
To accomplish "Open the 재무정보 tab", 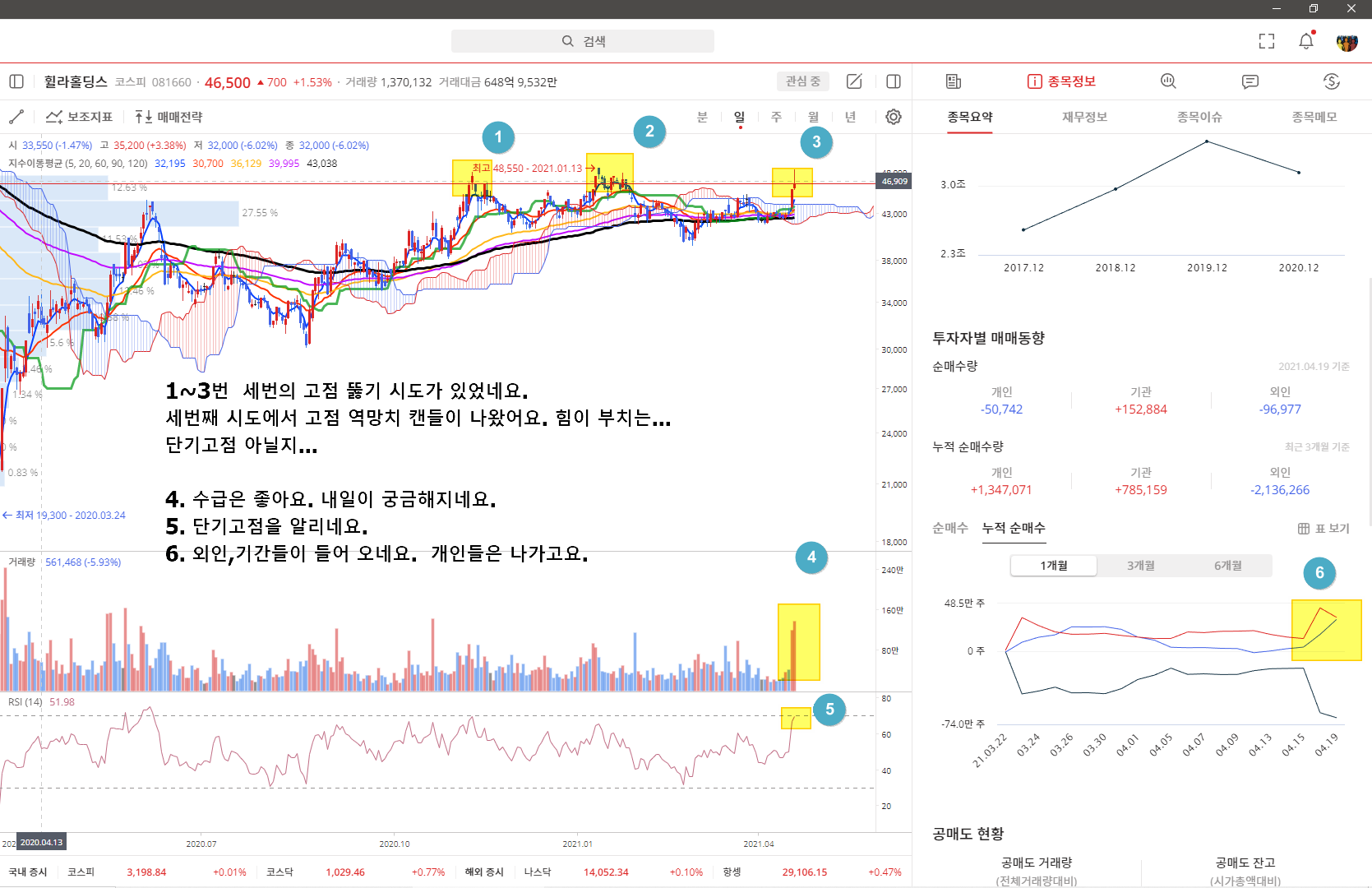I will tap(1084, 117).
